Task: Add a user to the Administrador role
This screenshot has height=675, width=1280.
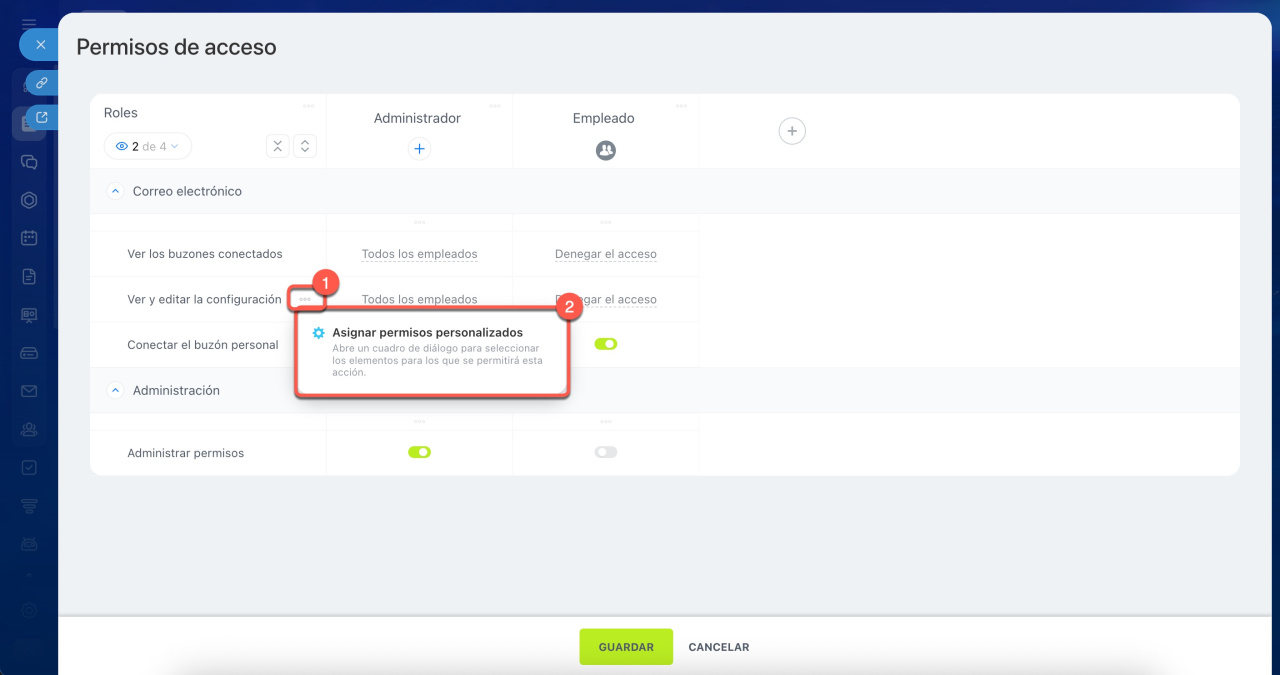Action: click(x=419, y=149)
